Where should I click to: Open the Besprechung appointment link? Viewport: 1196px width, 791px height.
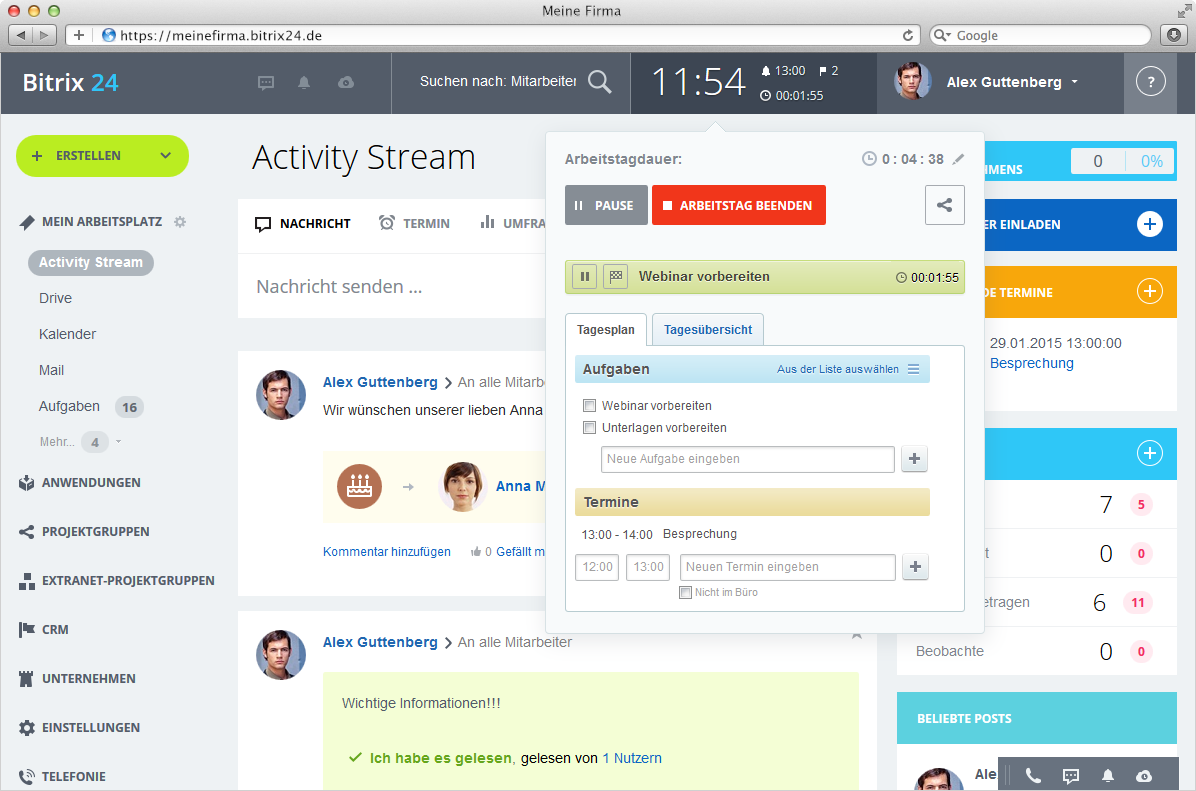tap(1031, 363)
